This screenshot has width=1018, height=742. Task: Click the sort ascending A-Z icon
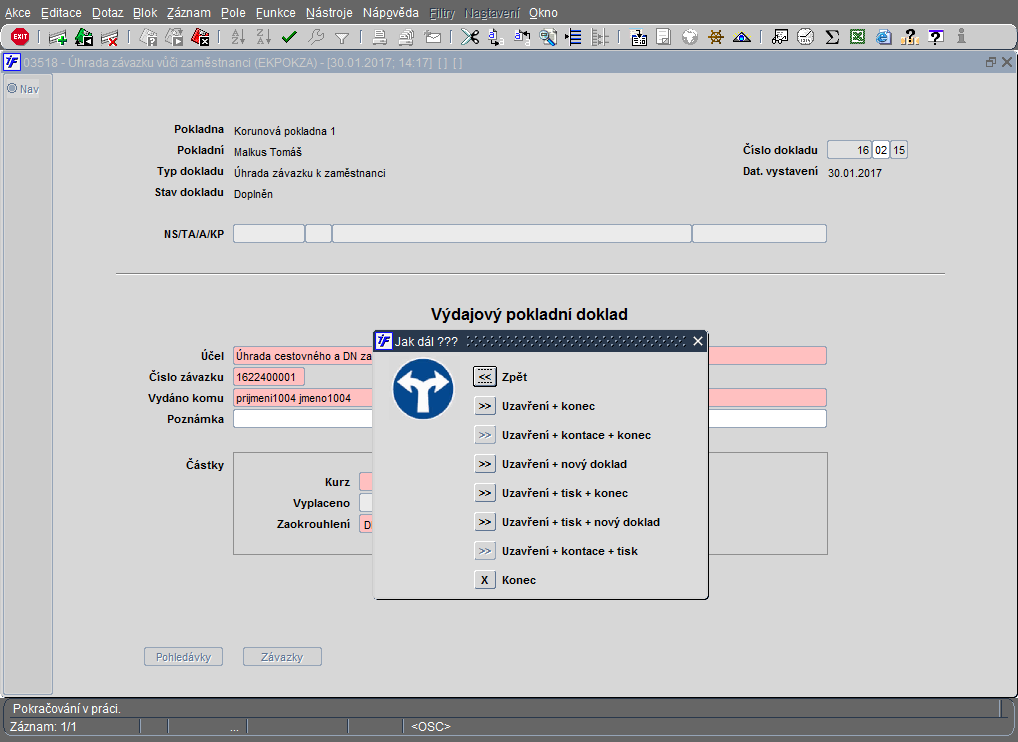tap(238, 38)
